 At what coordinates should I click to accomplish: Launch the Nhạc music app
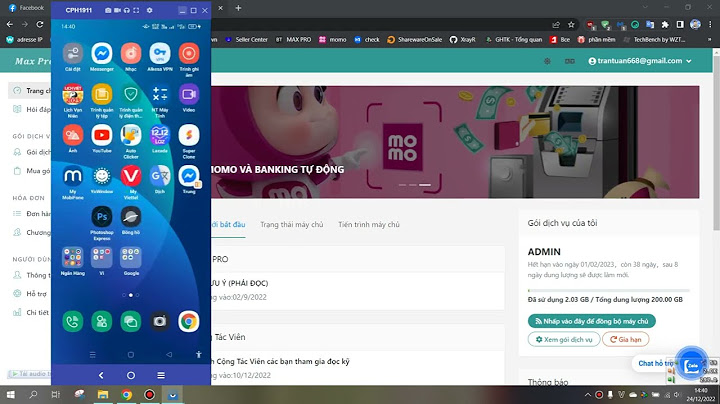[x=131, y=54]
